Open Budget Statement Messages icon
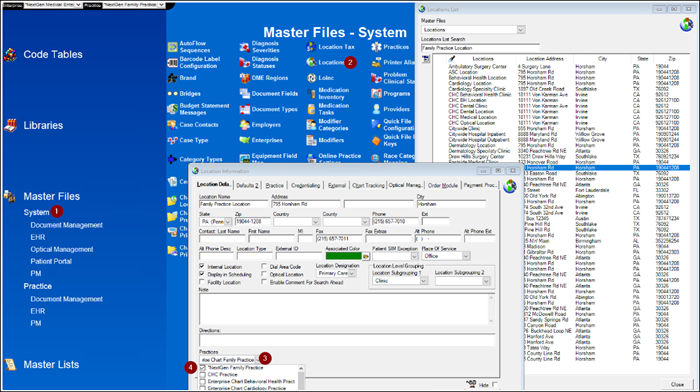This screenshot has height=392, width=700. [173, 109]
